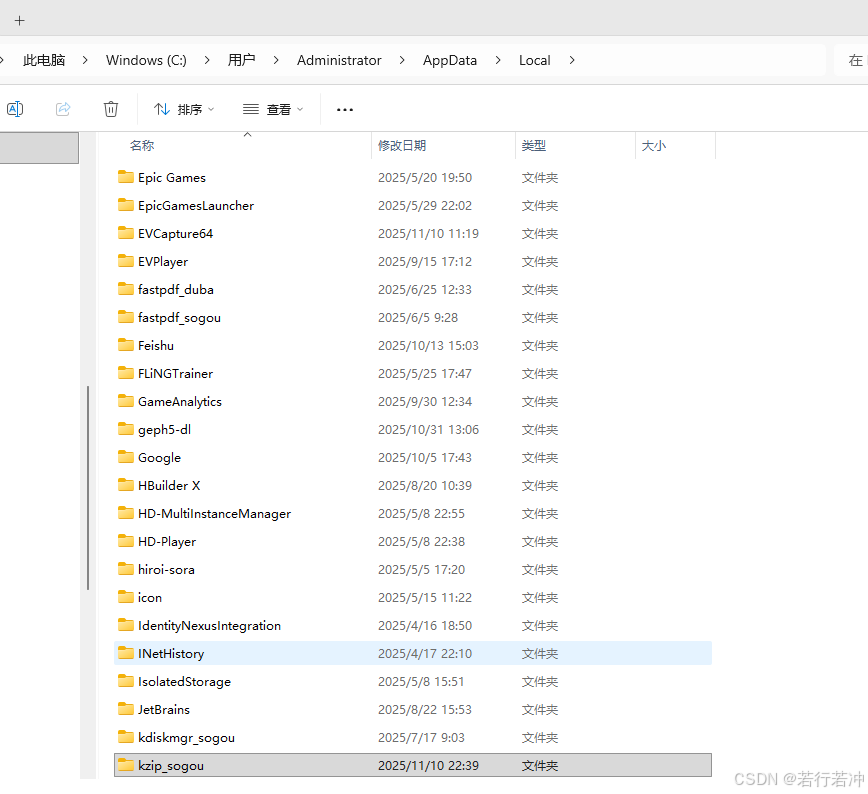Click the kzip_sogou folder name

pos(171,766)
